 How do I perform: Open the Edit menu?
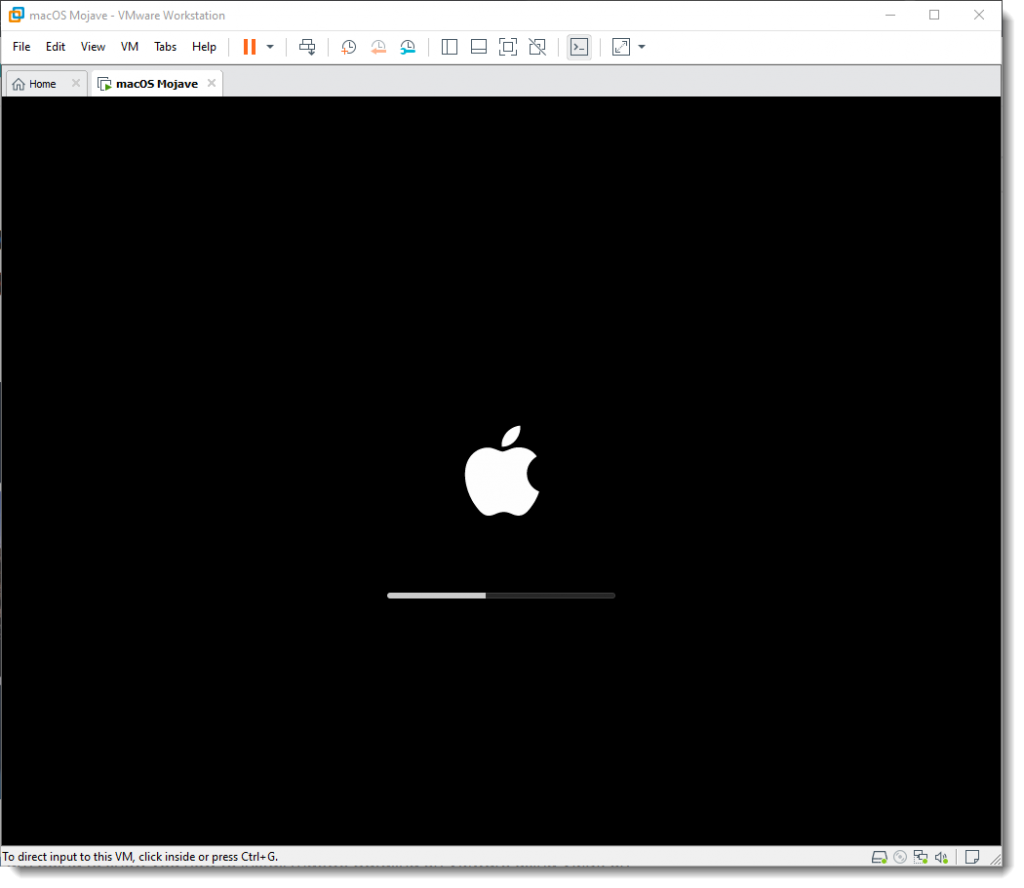56,47
